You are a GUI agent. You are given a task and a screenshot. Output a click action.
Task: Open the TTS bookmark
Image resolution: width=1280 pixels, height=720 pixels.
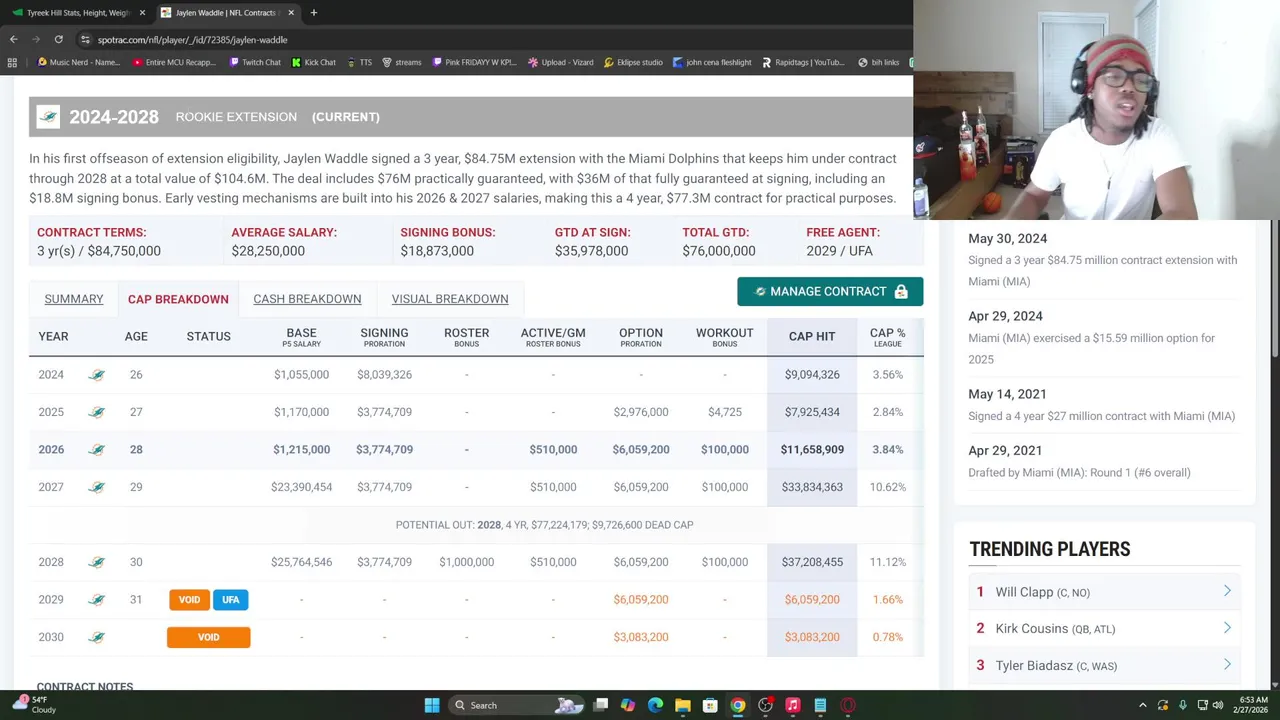(359, 62)
